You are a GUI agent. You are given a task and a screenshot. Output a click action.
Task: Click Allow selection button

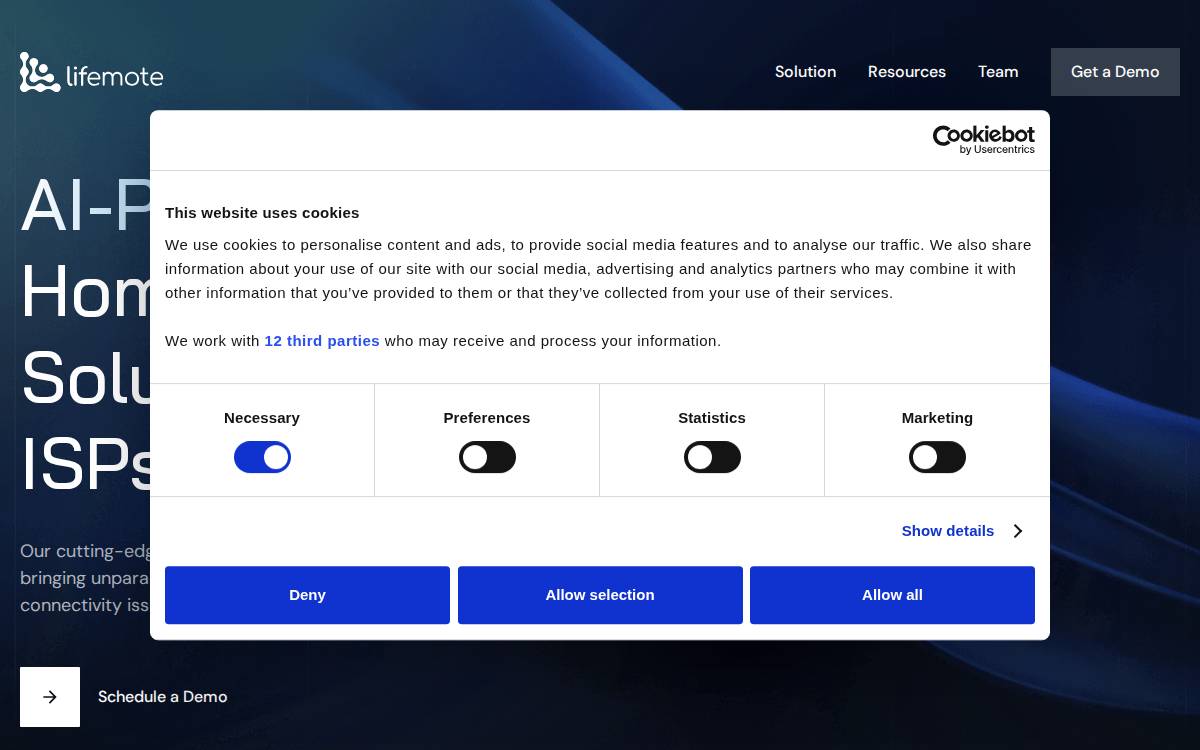[x=600, y=595]
